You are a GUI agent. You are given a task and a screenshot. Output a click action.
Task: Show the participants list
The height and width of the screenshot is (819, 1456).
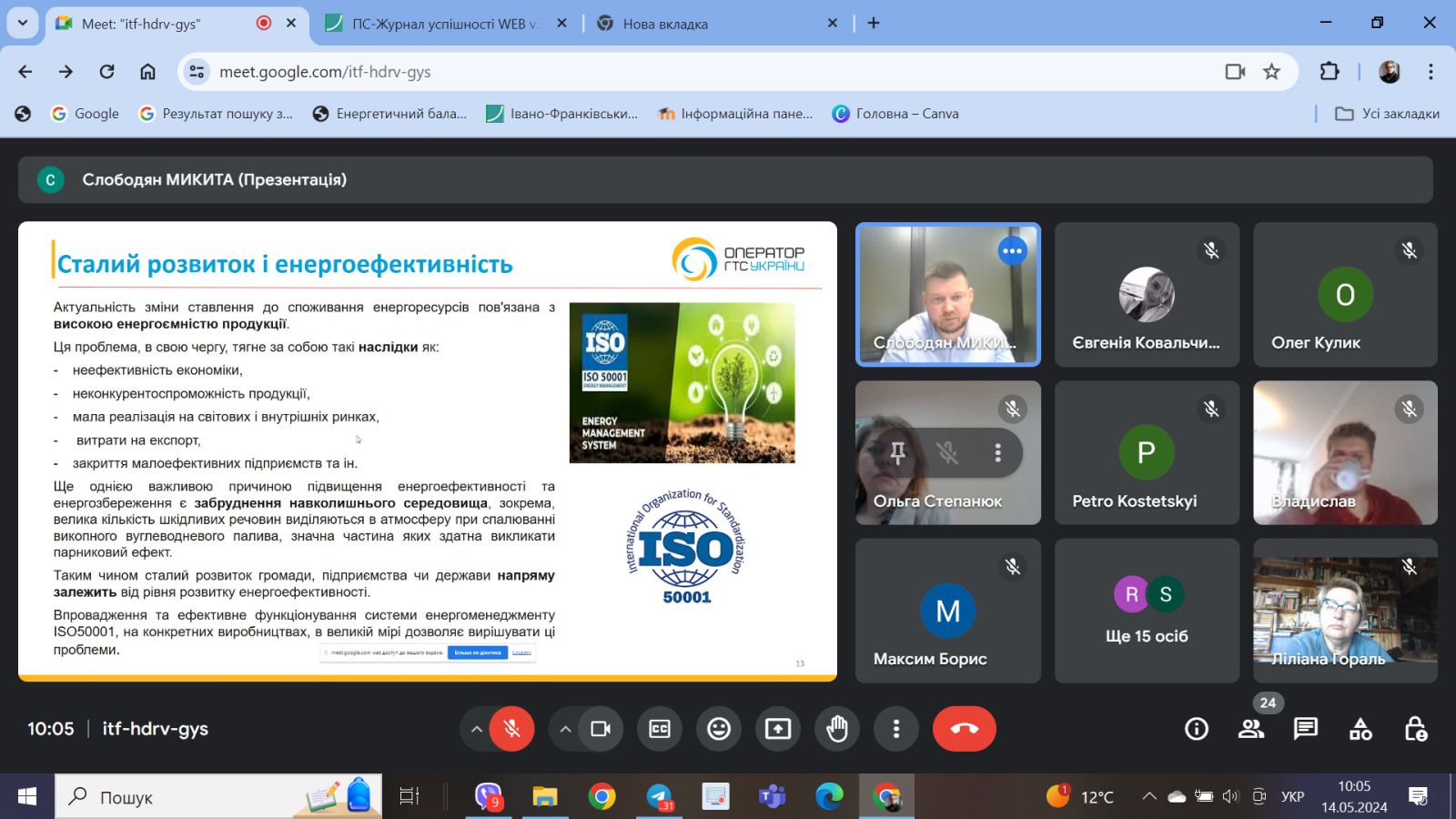(x=1251, y=729)
